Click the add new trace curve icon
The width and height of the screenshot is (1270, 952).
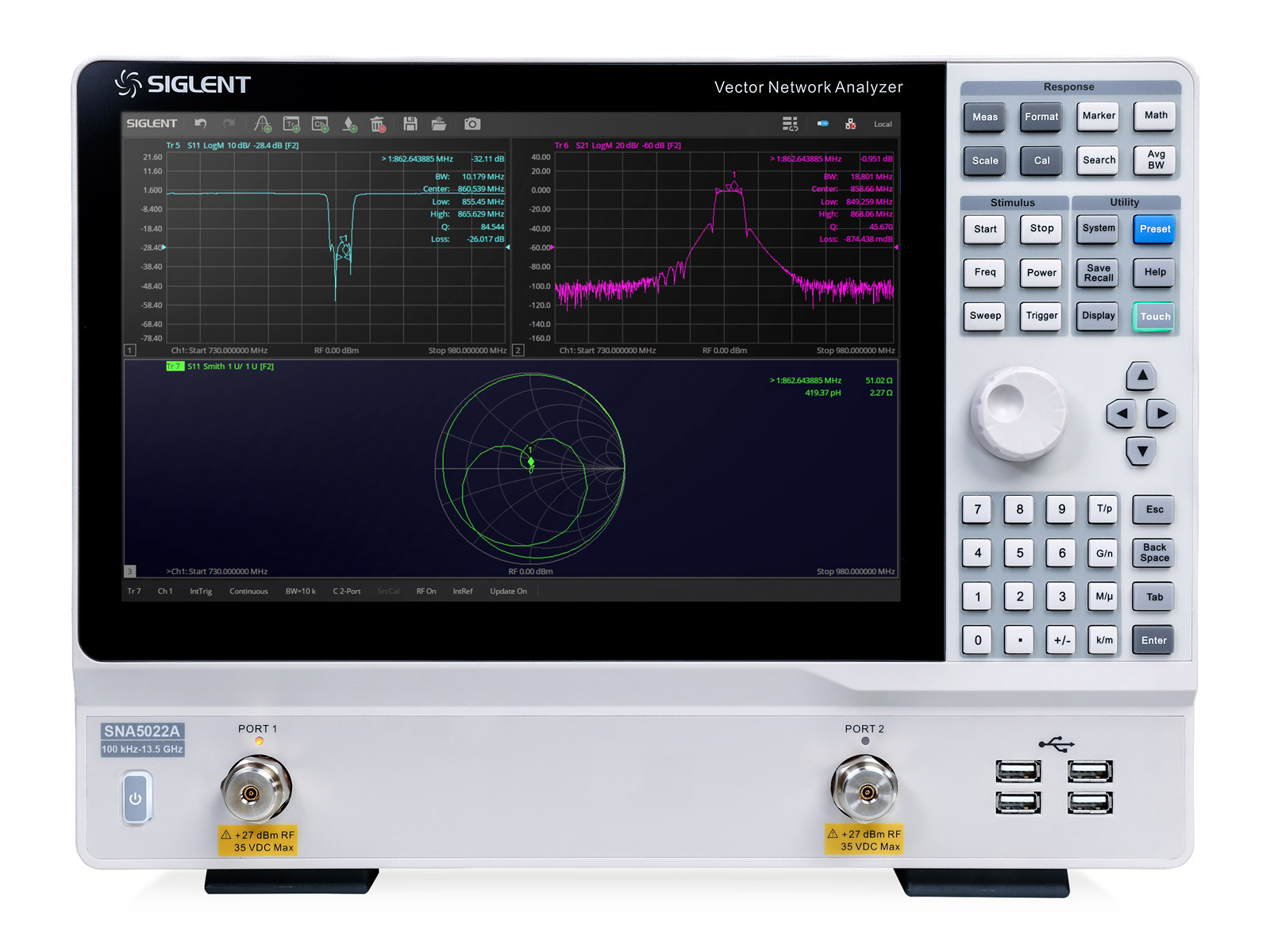(262, 124)
